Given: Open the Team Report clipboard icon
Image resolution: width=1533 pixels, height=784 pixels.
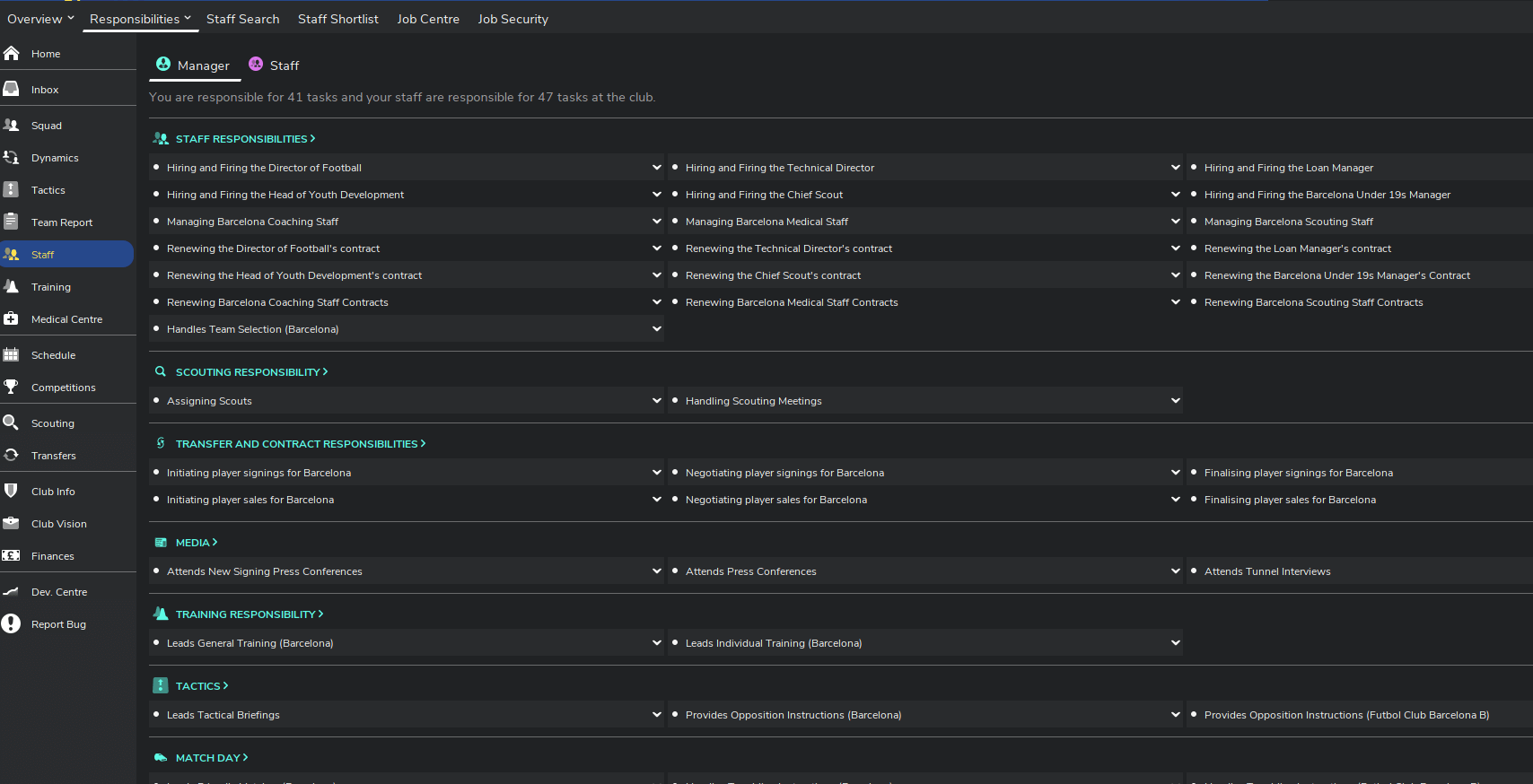Looking at the screenshot, I should [x=11, y=222].
